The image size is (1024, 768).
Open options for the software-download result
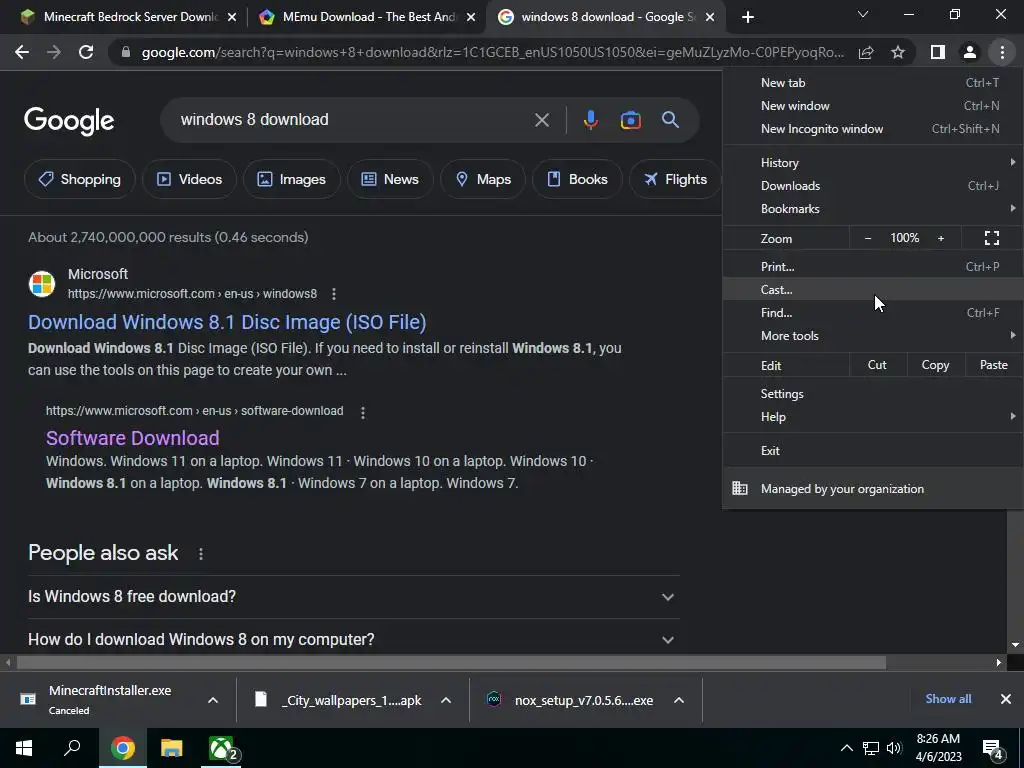pos(363,412)
